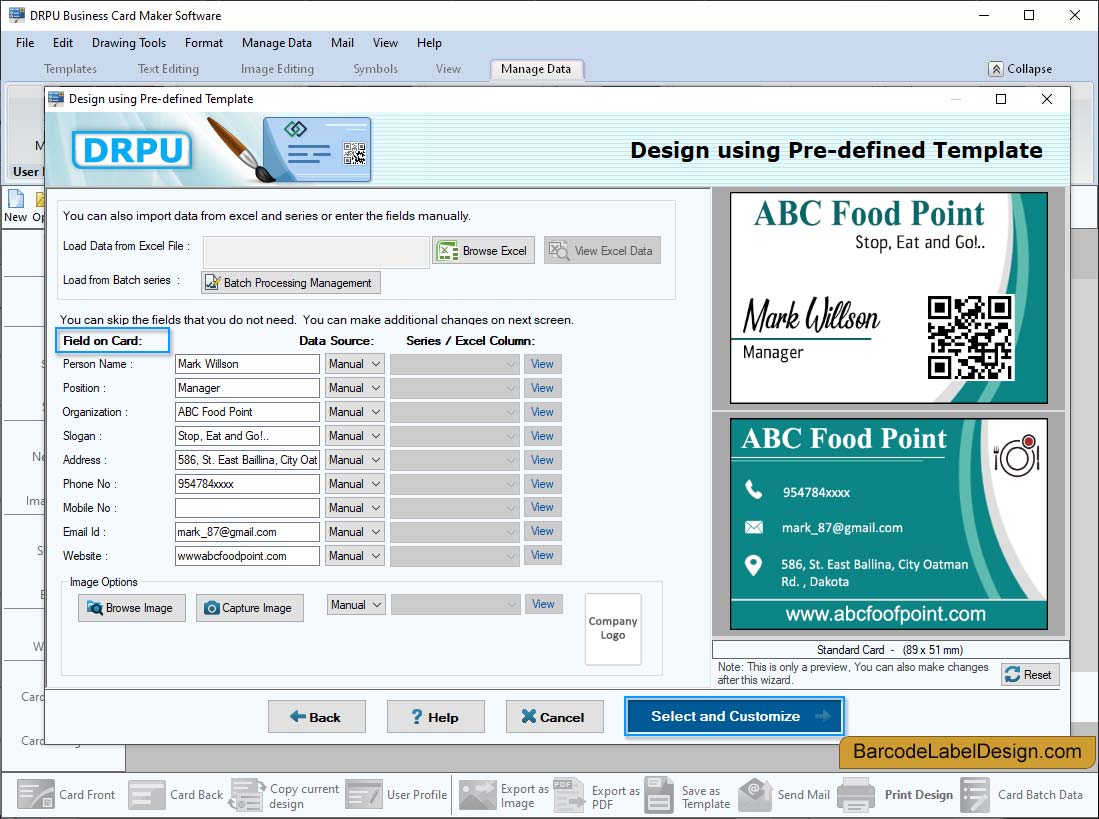Select the Manage Data ribbon tab
This screenshot has width=1099, height=819.
tap(536, 69)
